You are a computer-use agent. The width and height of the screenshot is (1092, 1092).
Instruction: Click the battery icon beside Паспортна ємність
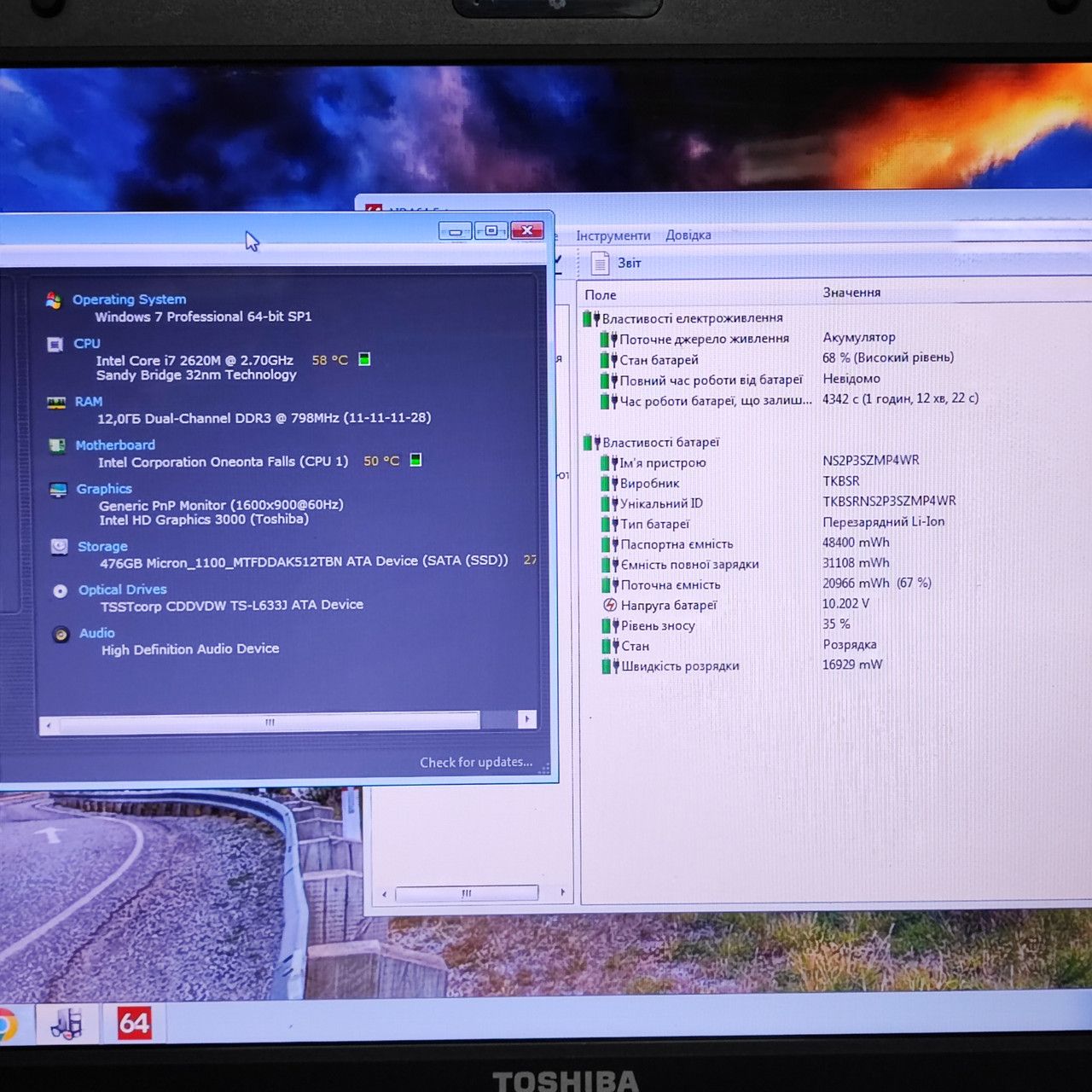[609, 544]
